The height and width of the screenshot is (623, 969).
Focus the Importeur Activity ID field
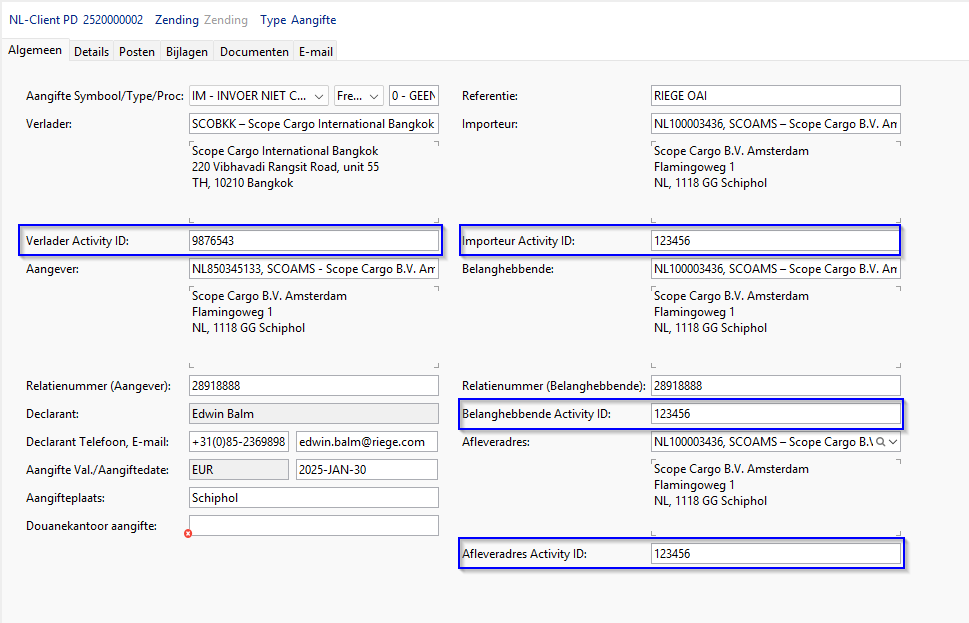(x=775, y=241)
